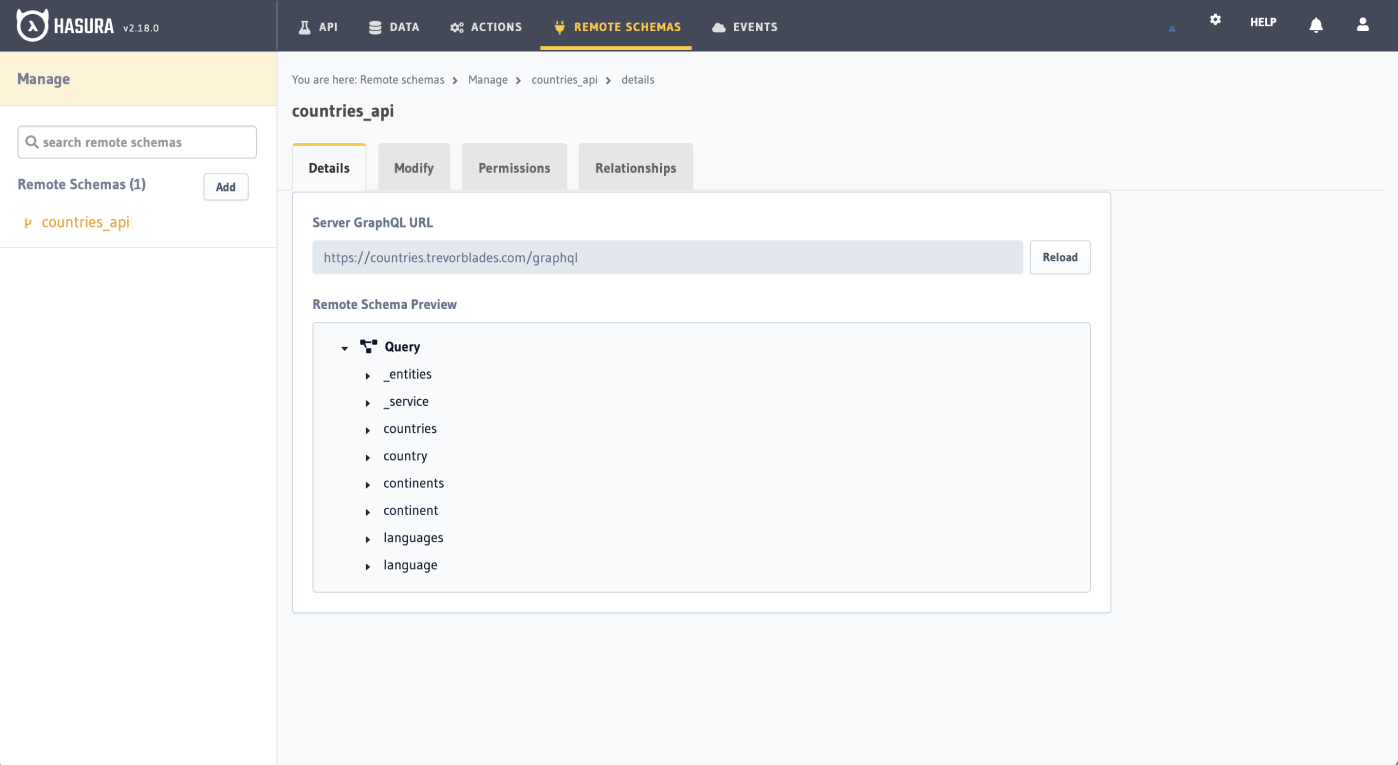Viewport: 1398px width, 765px height.
Task: Switch to the Modify tab
Action: (414, 167)
